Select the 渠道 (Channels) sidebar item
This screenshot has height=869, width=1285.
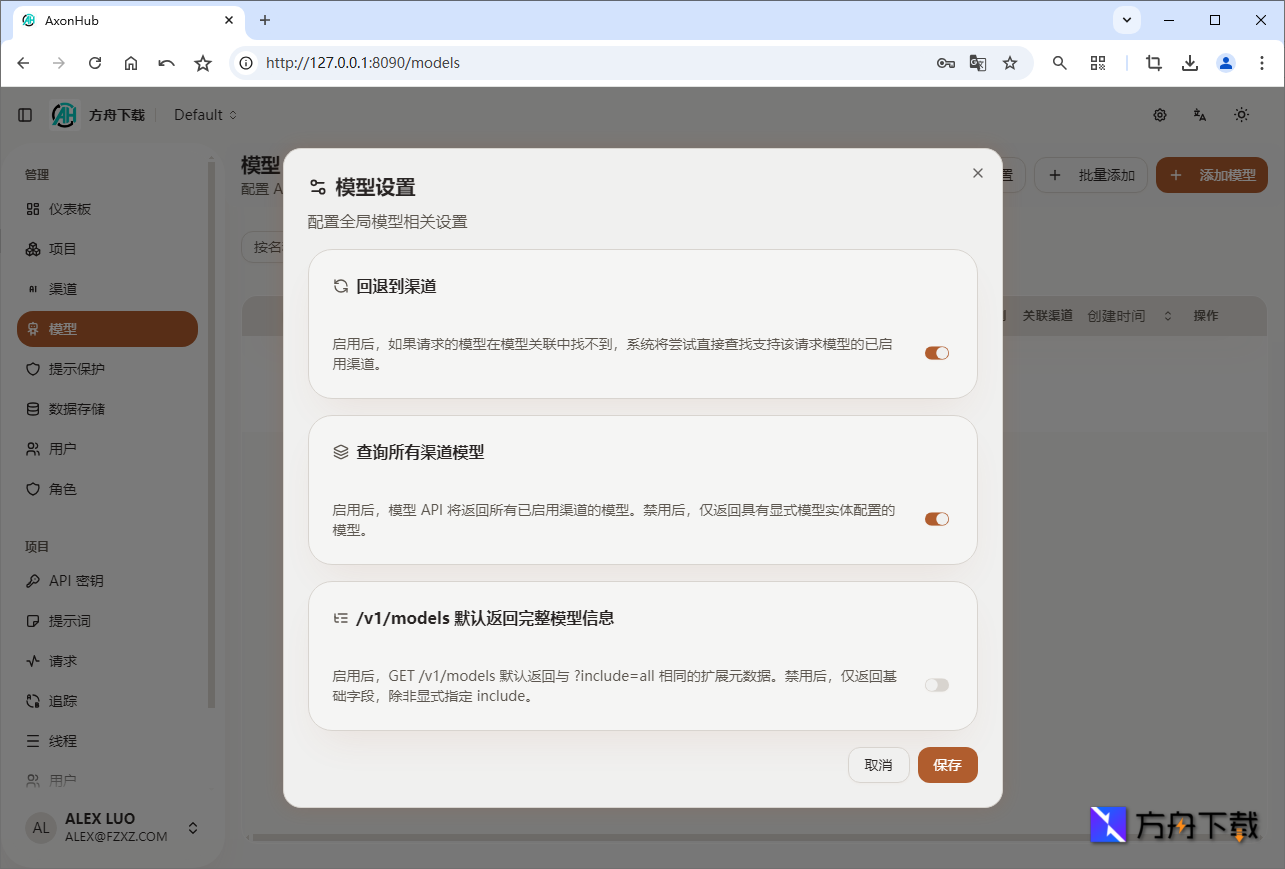[x=62, y=288]
